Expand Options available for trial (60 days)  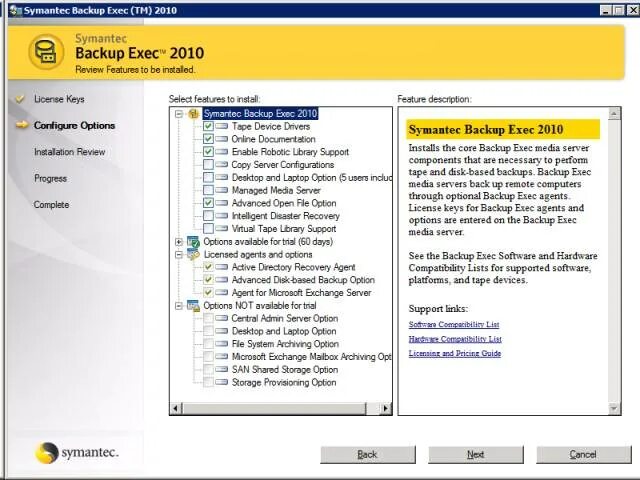click(x=178, y=242)
